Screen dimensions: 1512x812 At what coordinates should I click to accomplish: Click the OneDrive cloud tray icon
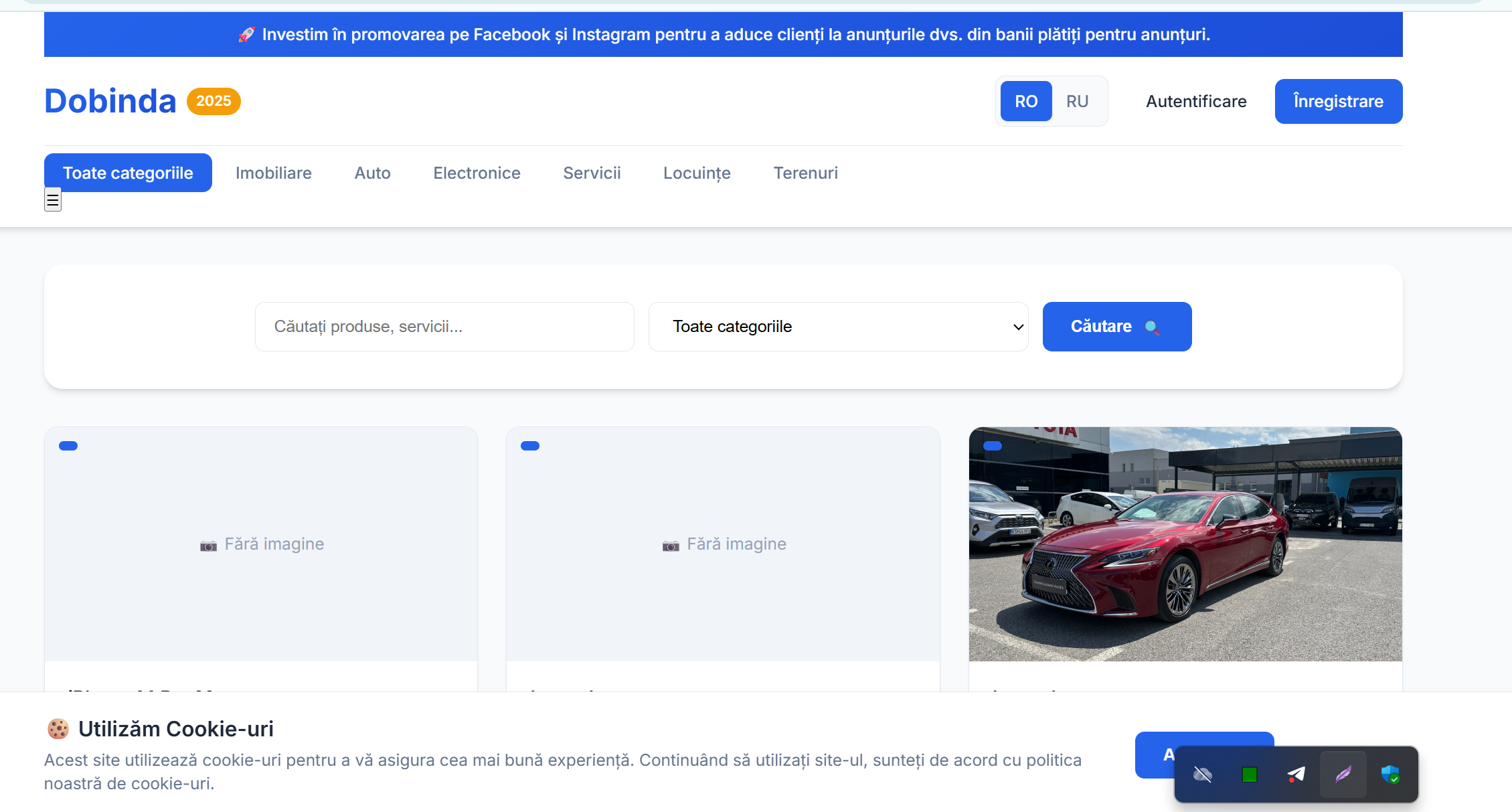(x=1202, y=775)
